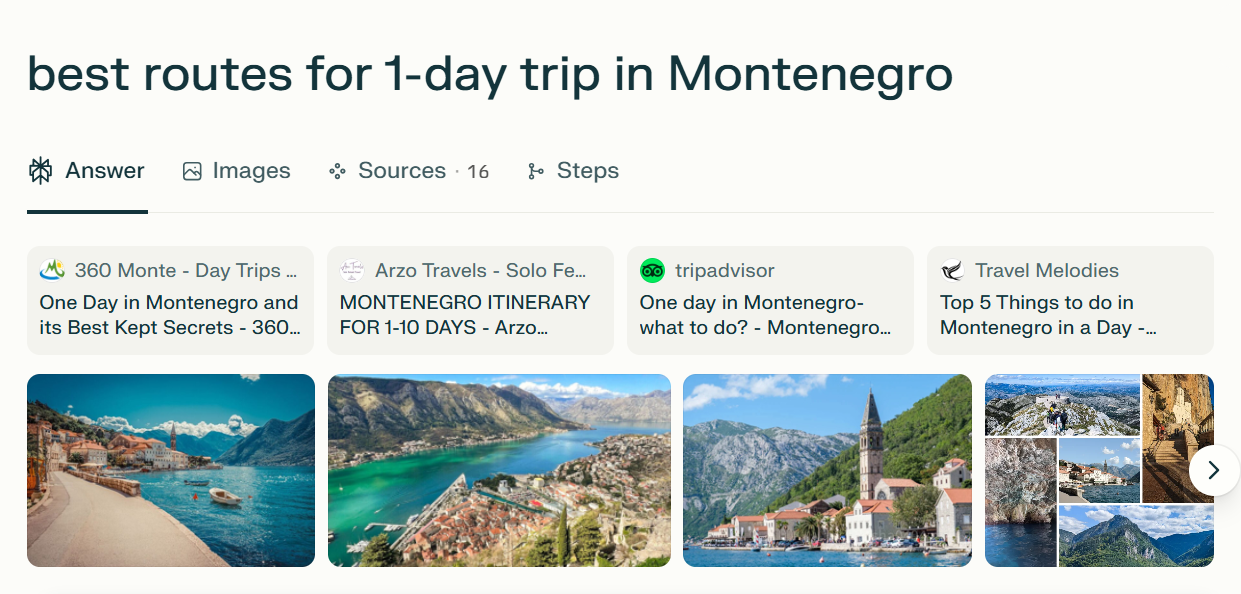This screenshot has width=1241, height=594.
Task: Open tripadvisor "One day in Montenegro" source
Action: 770,314
